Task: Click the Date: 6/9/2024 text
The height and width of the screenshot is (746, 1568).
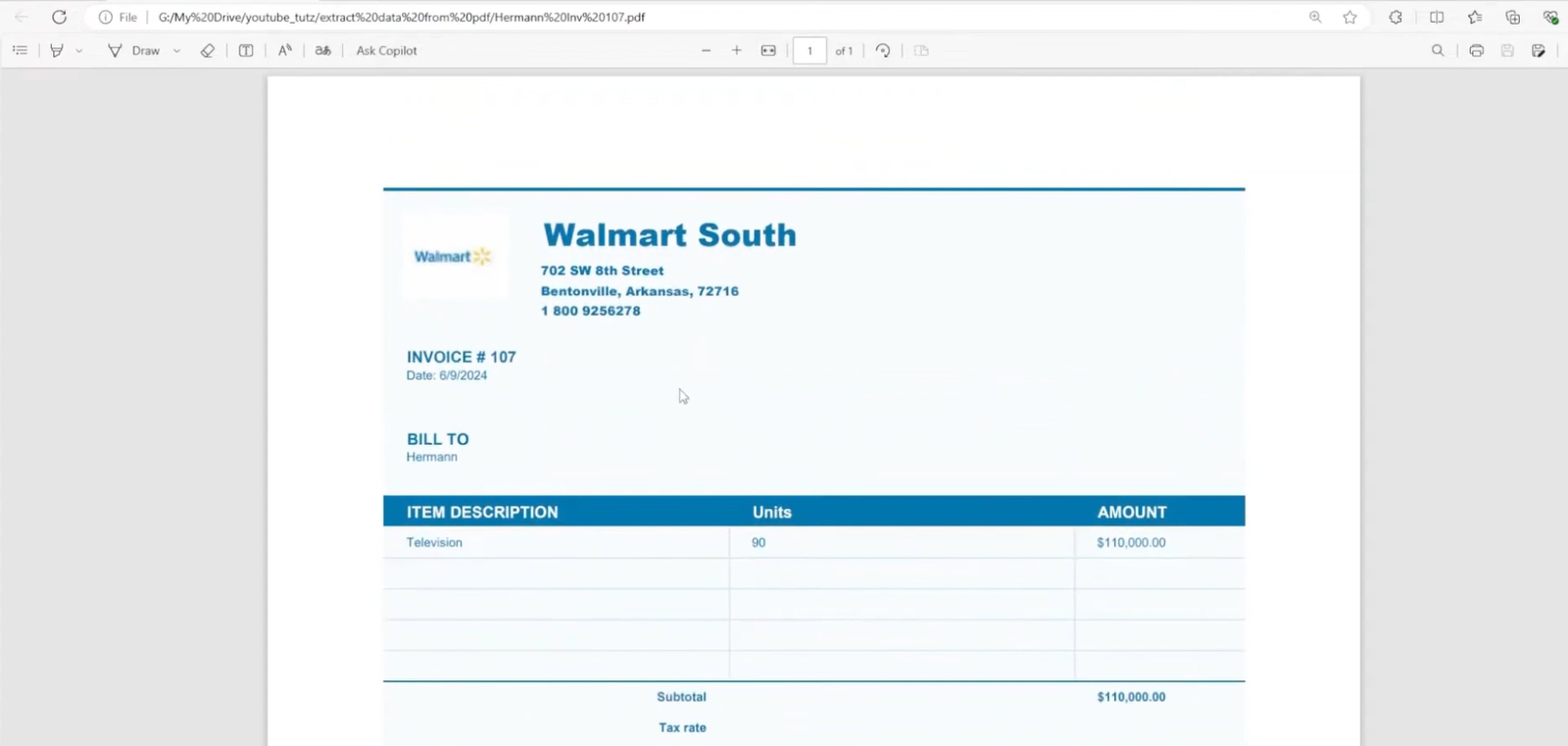Action: click(x=447, y=375)
